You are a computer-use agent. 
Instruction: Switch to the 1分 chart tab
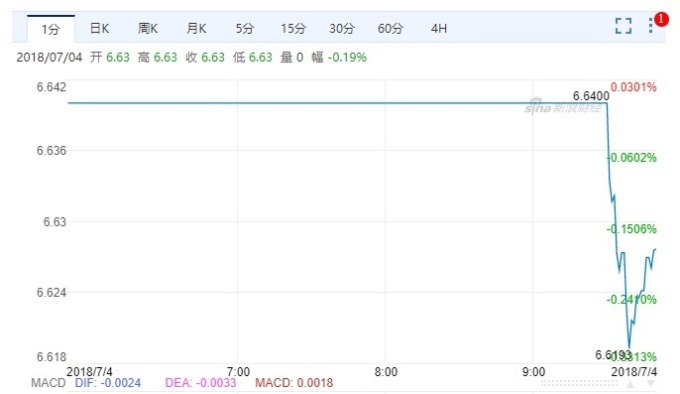[x=51, y=29]
